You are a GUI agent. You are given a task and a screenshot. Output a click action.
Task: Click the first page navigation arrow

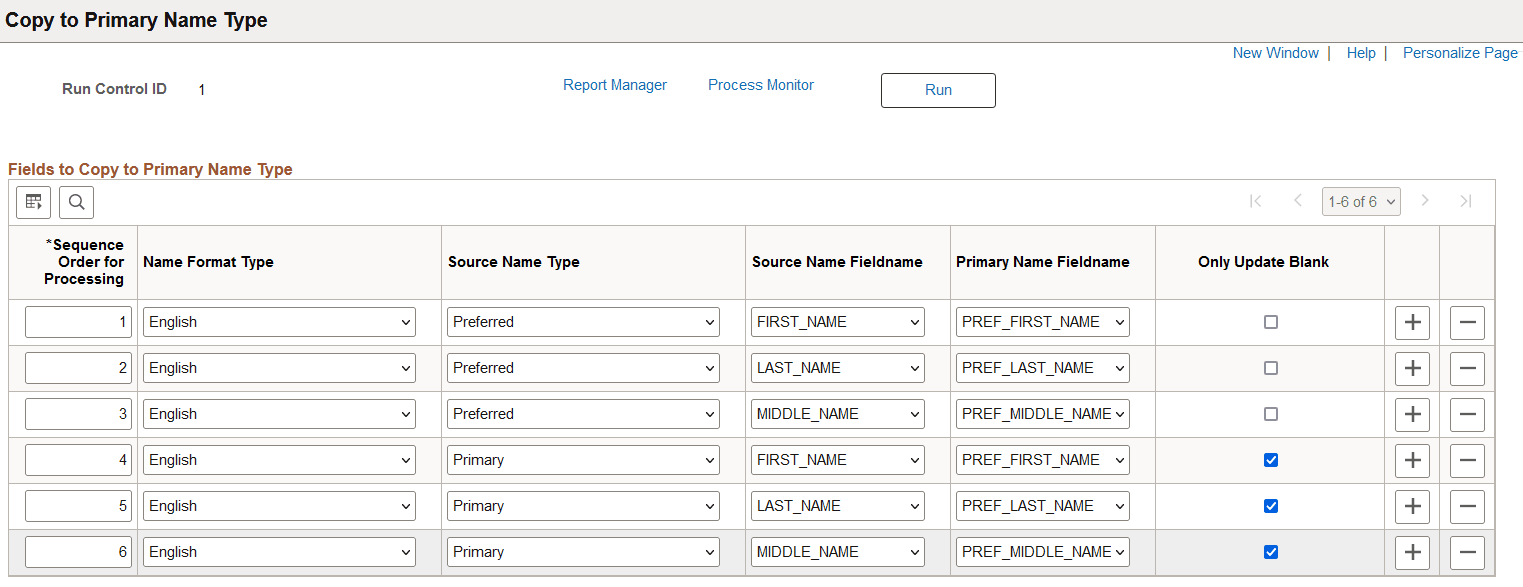pos(1255,201)
